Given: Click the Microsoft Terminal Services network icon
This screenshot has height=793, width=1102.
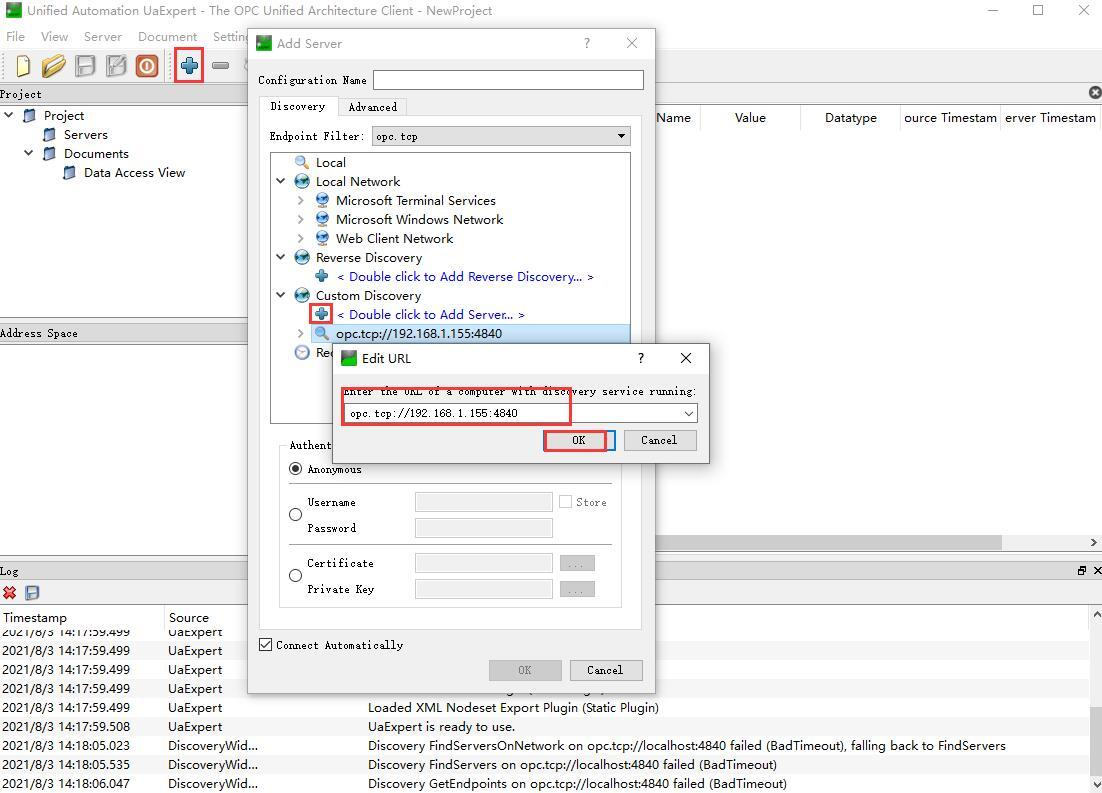Looking at the screenshot, I should tap(322, 200).
